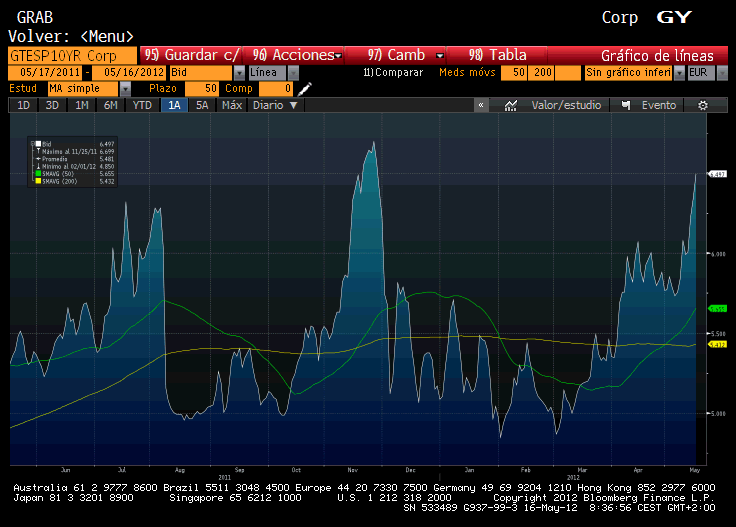This screenshot has height=527, width=736.
Task: Open the Bid price field dropdown
Action: coord(239,73)
